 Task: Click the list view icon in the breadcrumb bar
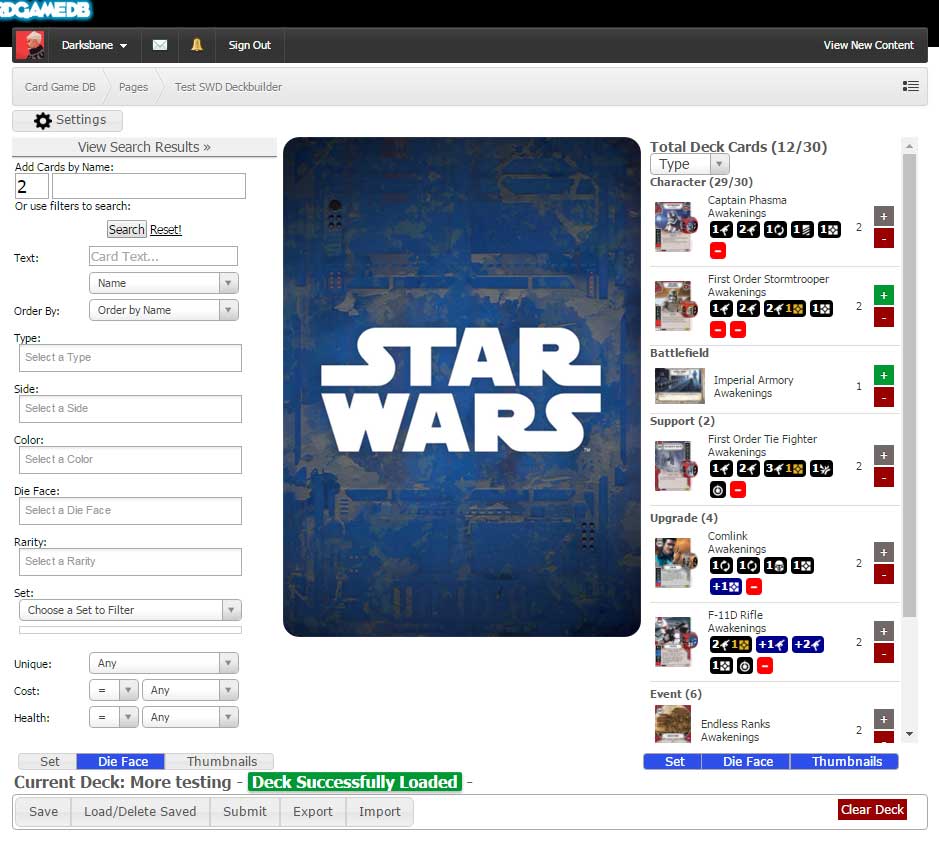[x=910, y=86]
